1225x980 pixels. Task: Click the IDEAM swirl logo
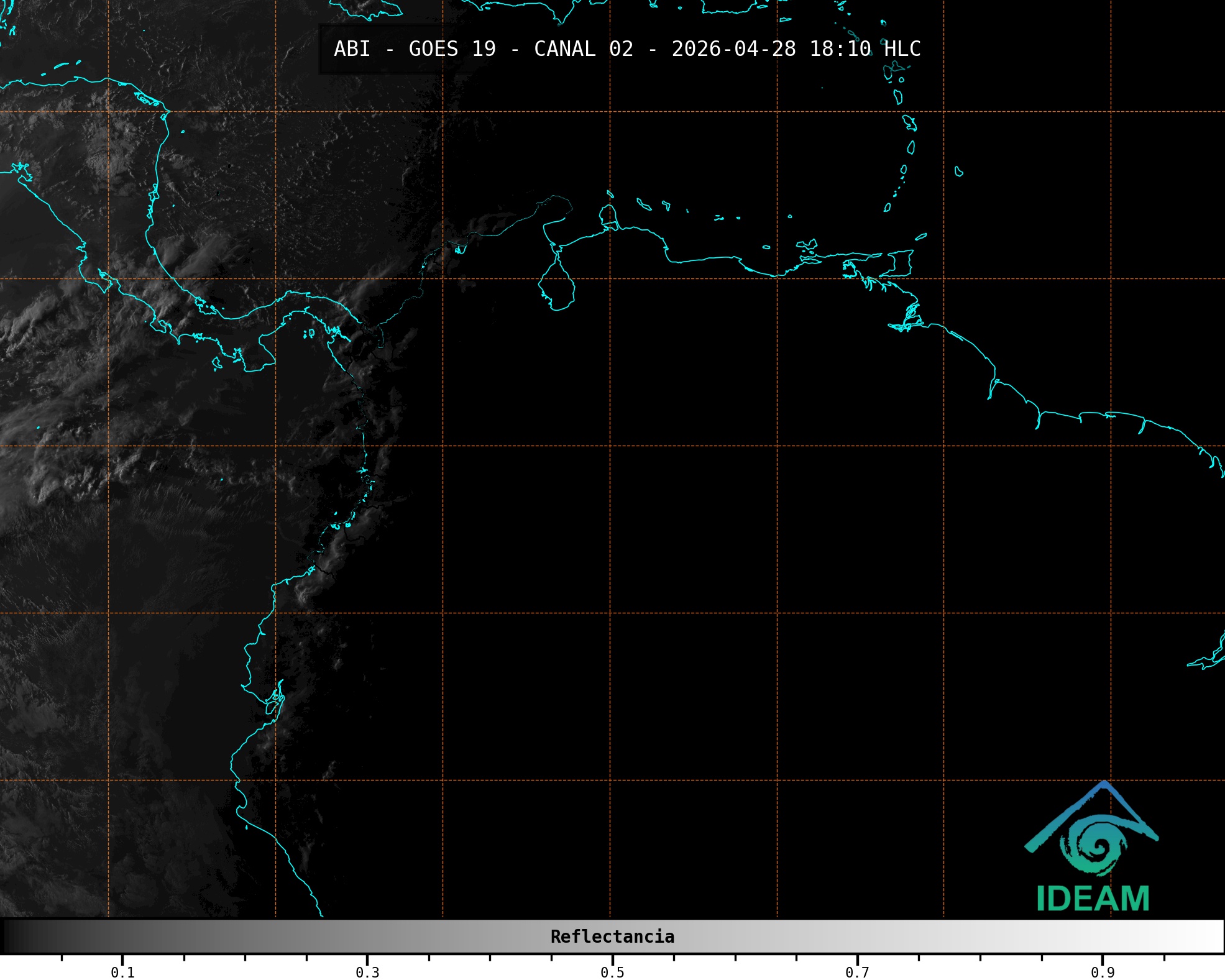pyautogui.click(x=1093, y=846)
